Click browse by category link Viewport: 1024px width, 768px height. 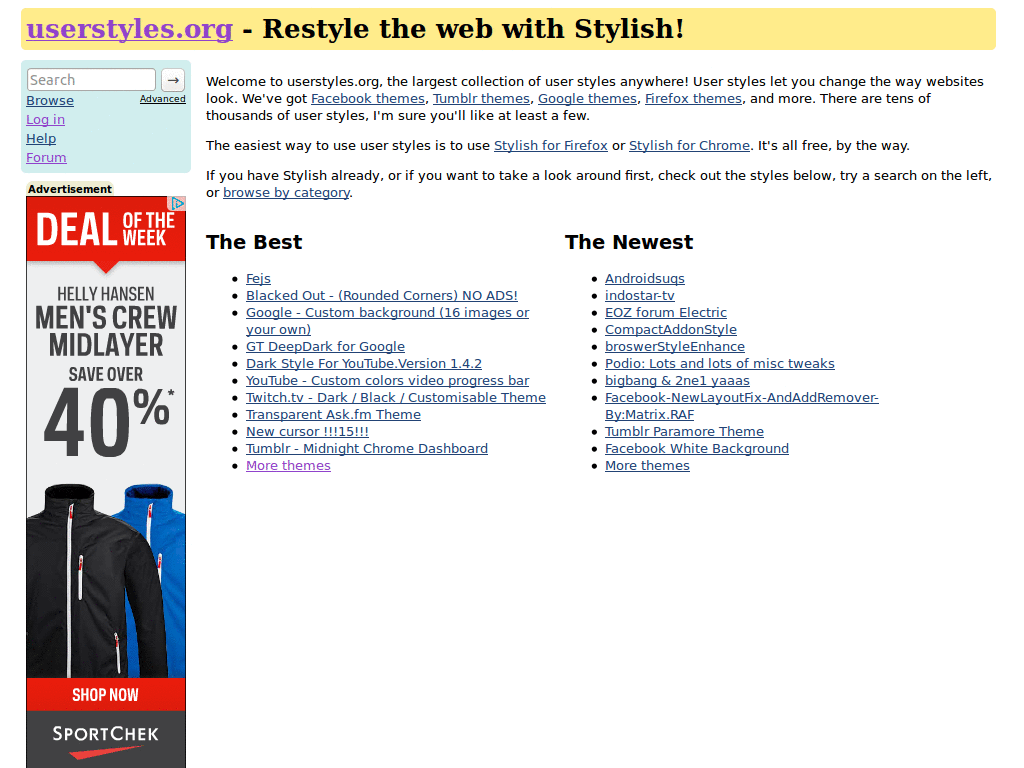coord(286,193)
